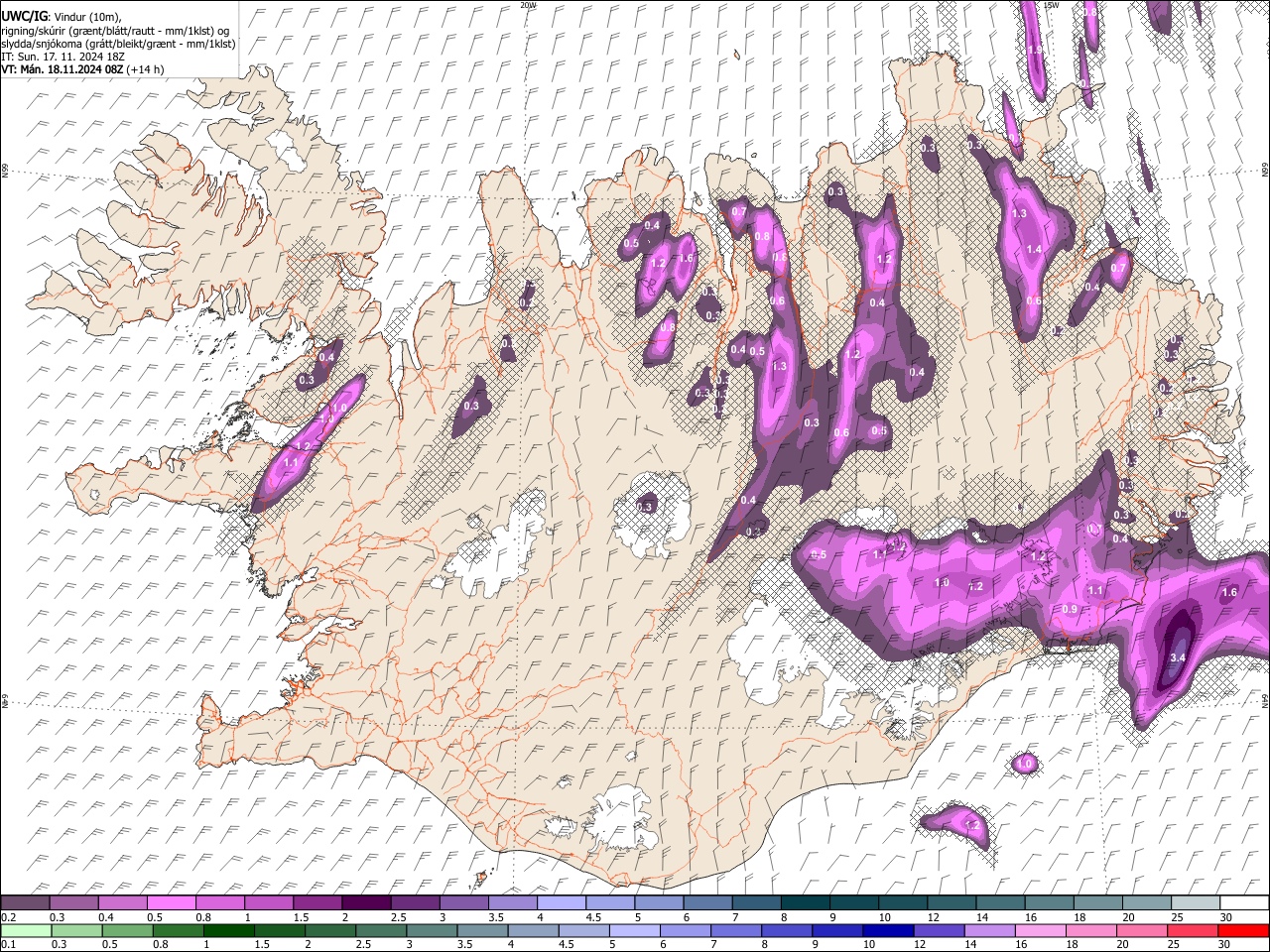Screen dimensions: 1270x952
Task: Pick the deep blue 10–12 lower swatch
Action: pos(889,930)
